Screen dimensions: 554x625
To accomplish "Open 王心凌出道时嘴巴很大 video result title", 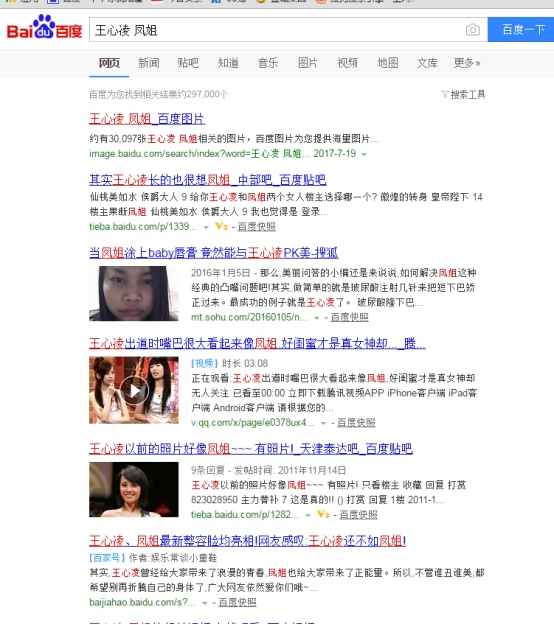I will [257, 343].
